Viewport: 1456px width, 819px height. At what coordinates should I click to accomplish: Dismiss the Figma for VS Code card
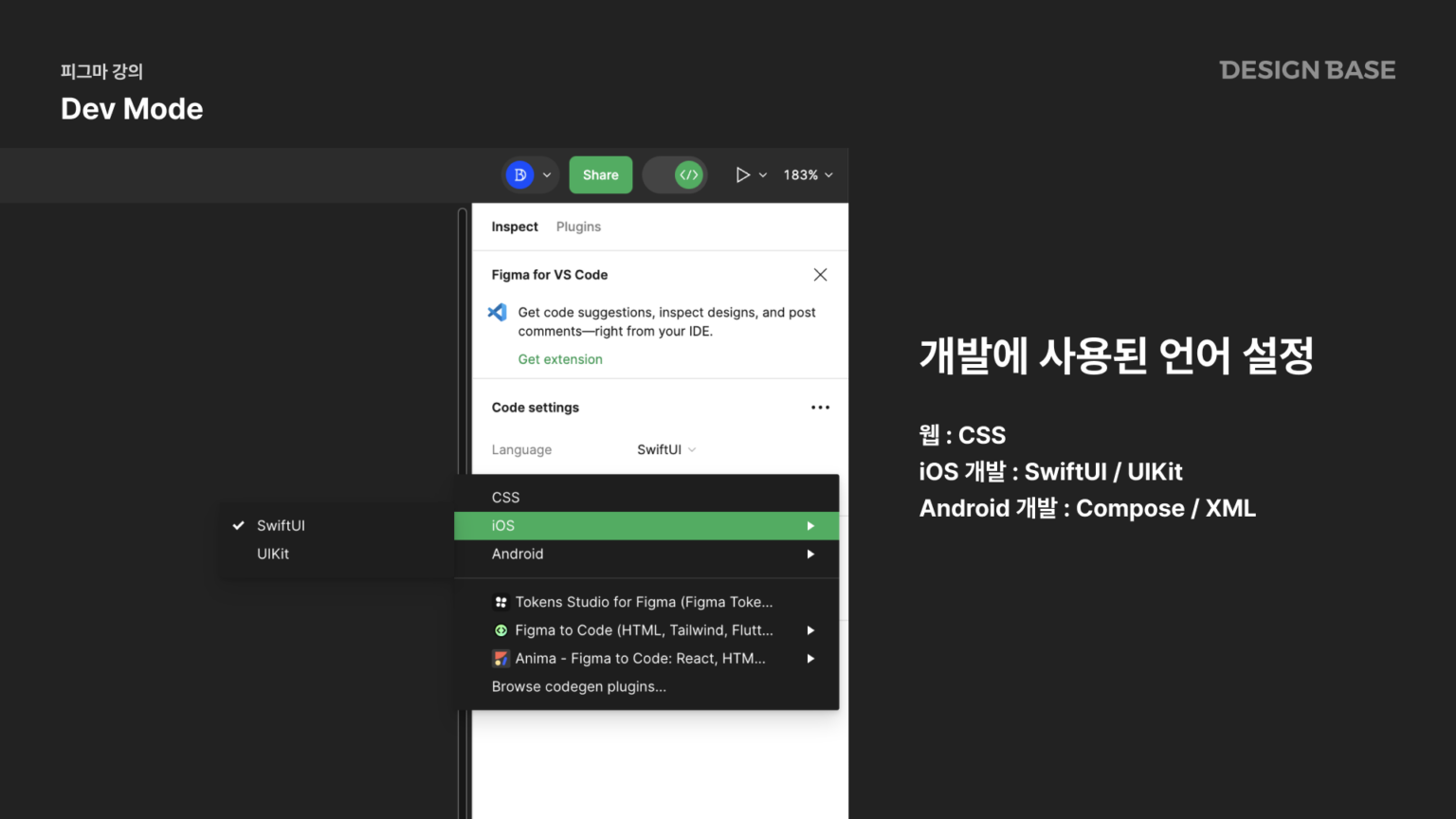tap(820, 274)
